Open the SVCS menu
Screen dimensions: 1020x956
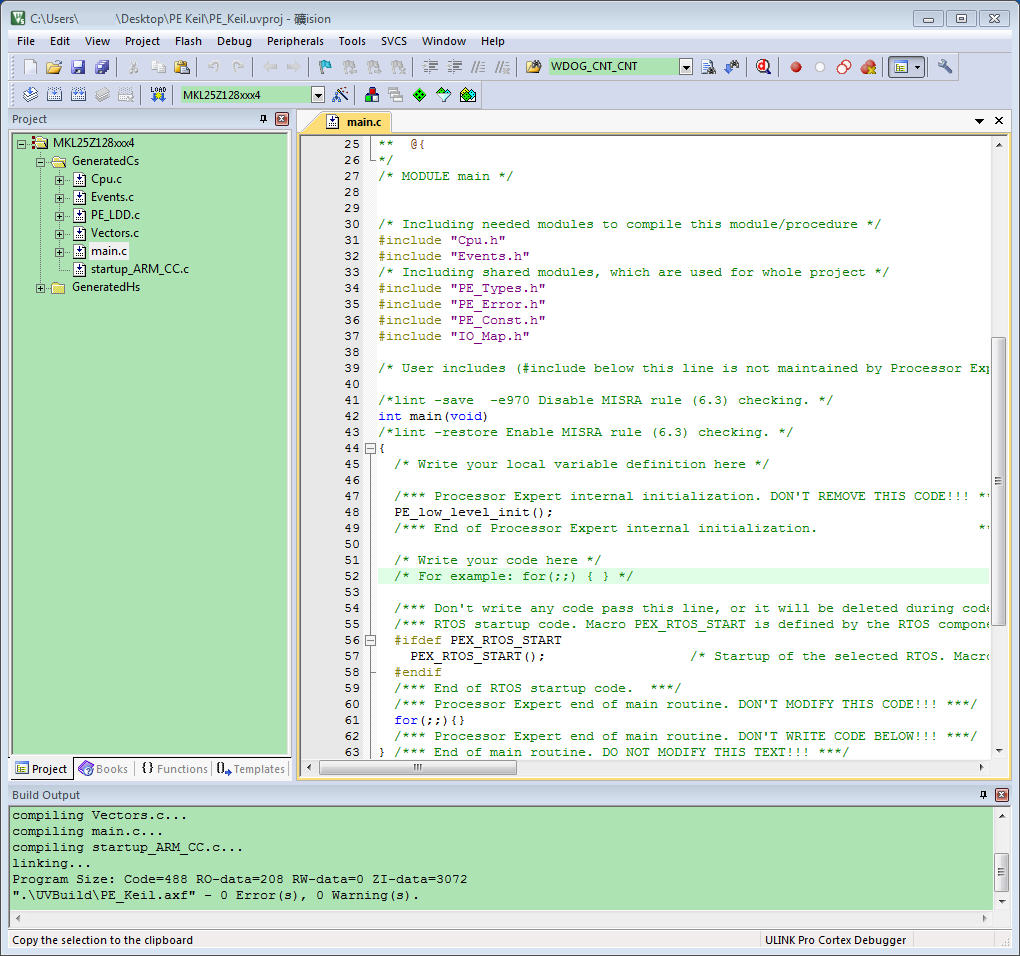[394, 41]
